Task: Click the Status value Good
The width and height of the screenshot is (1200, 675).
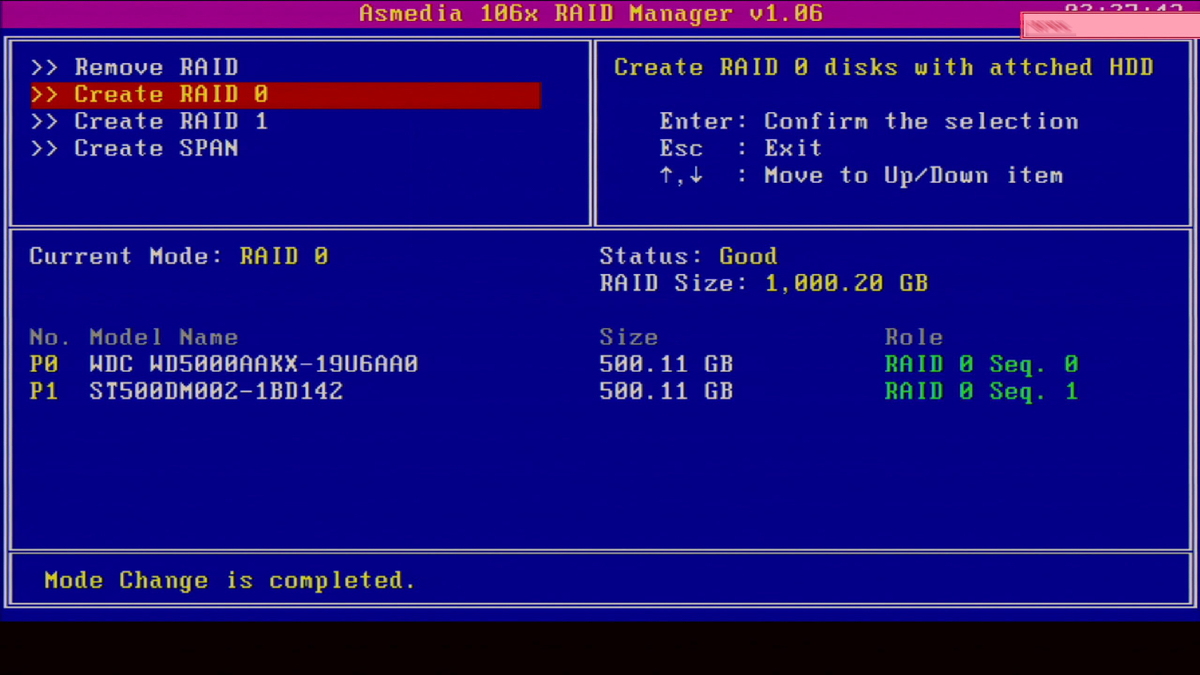Action: click(x=748, y=256)
